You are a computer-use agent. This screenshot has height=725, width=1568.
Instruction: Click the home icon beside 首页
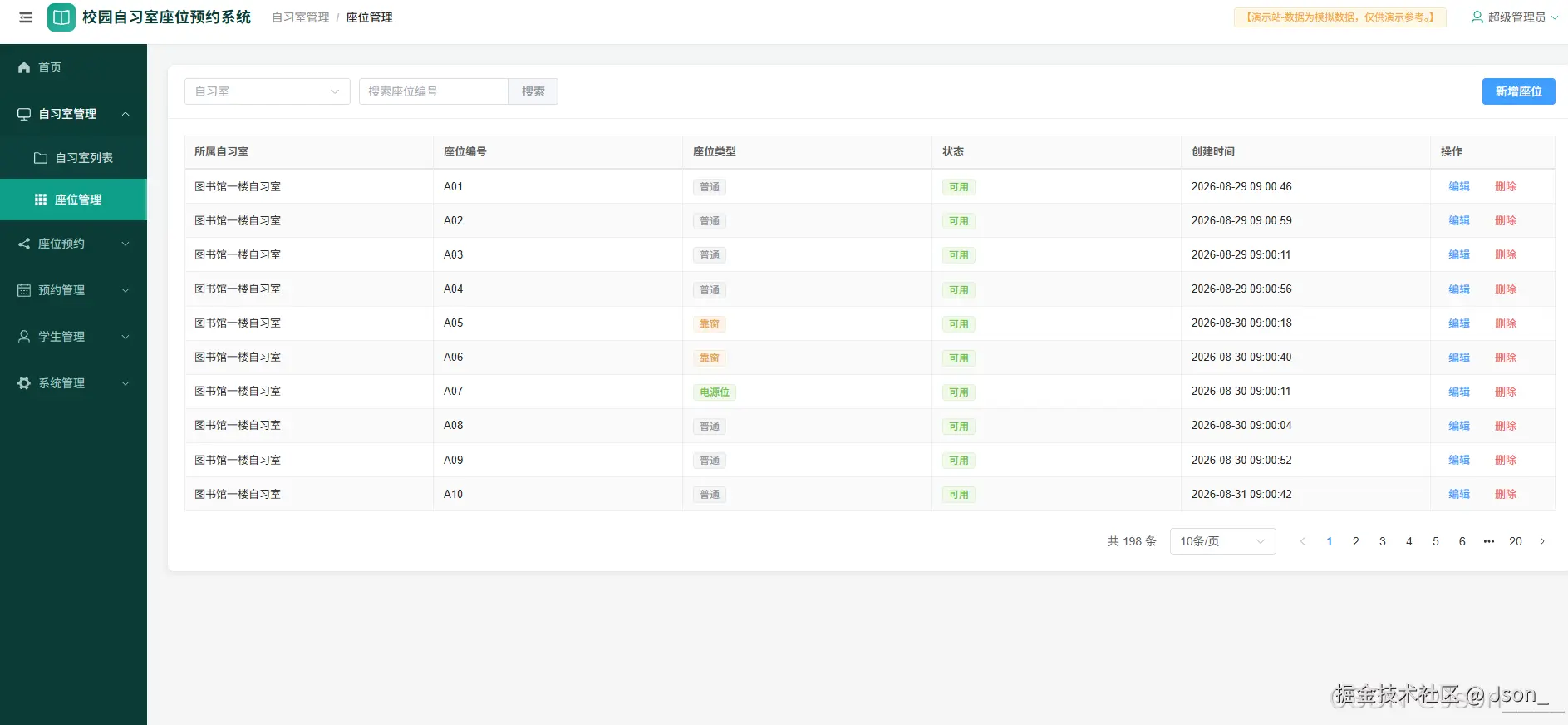(24, 67)
